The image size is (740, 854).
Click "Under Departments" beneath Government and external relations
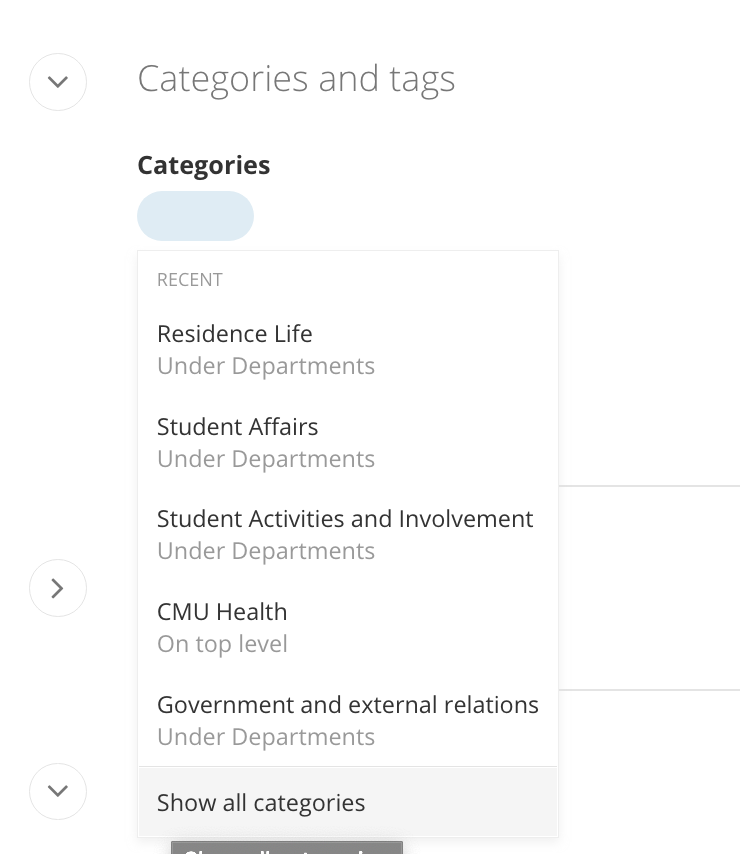(266, 737)
